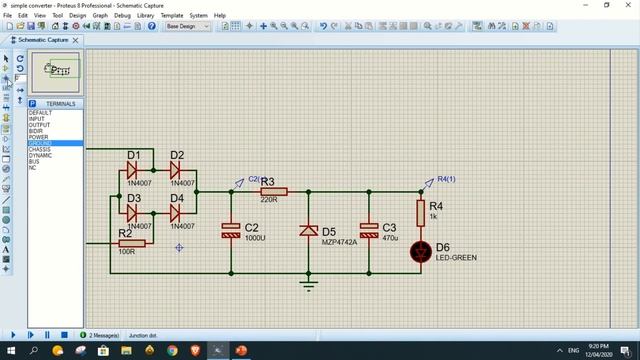Open the blue Help question mark icon
Screen dimensions: 640x360
(x=152, y=26)
